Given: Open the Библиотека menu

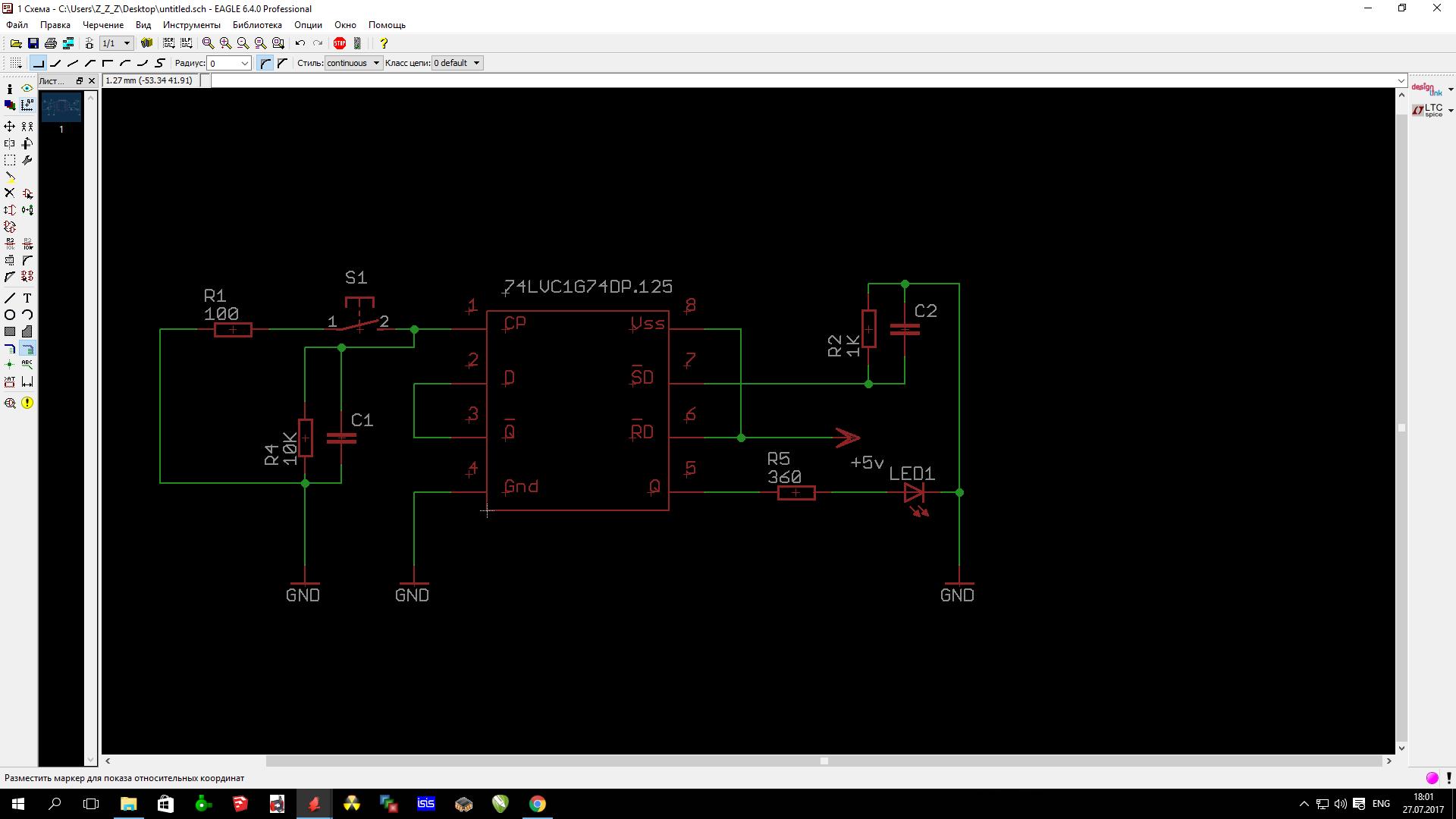Looking at the screenshot, I should pyautogui.click(x=257, y=25).
